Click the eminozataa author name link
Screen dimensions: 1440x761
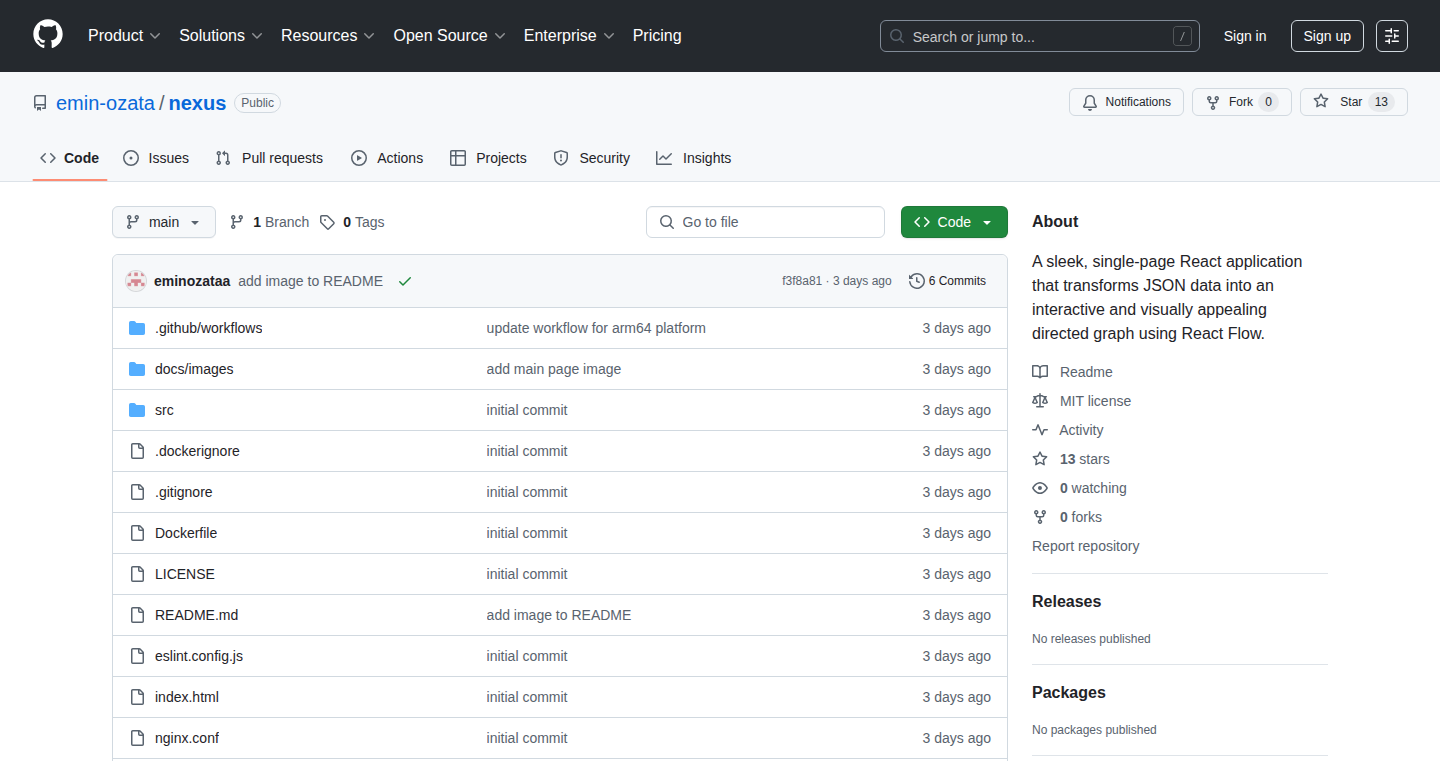point(192,281)
